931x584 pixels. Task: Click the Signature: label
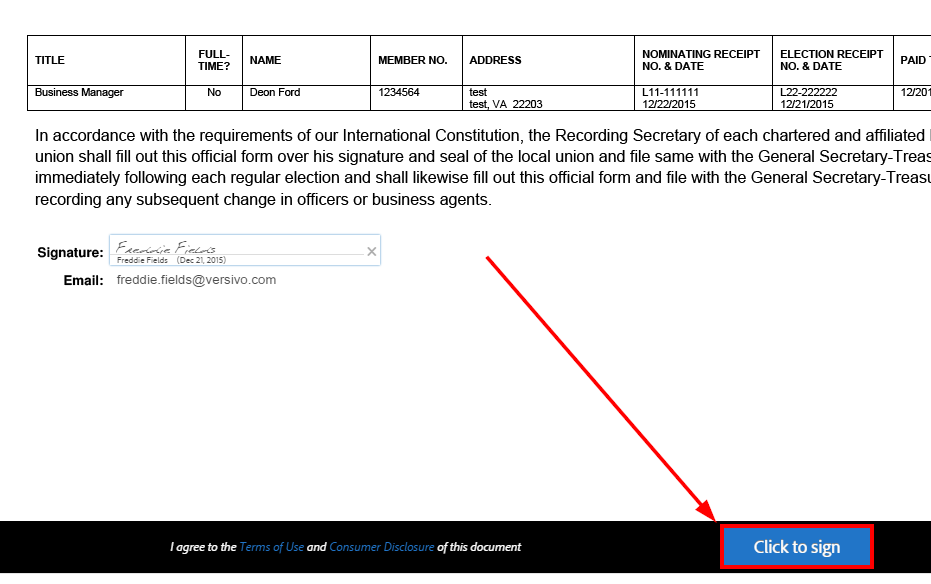click(70, 252)
